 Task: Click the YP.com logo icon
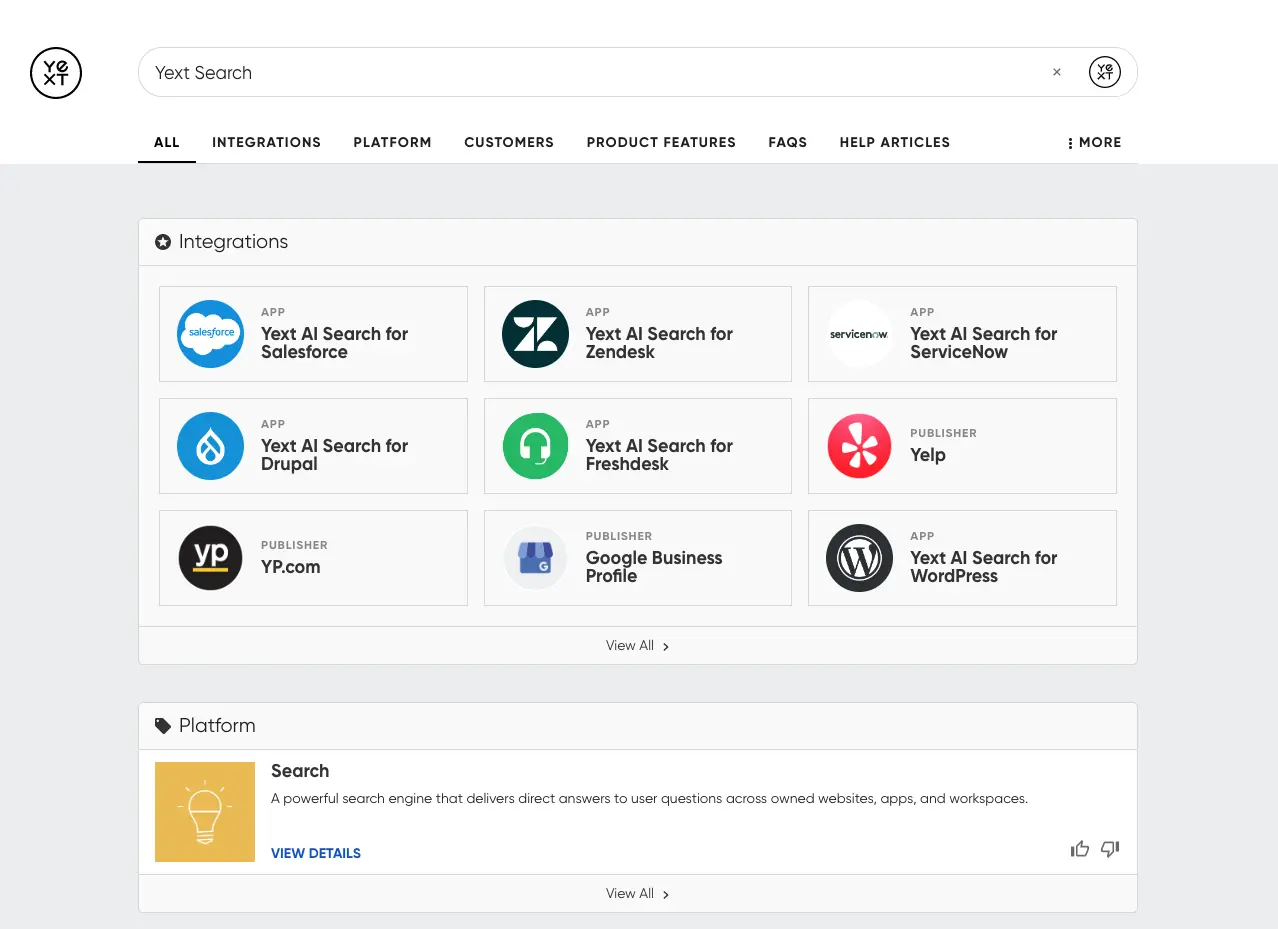[x=210, y=558]
